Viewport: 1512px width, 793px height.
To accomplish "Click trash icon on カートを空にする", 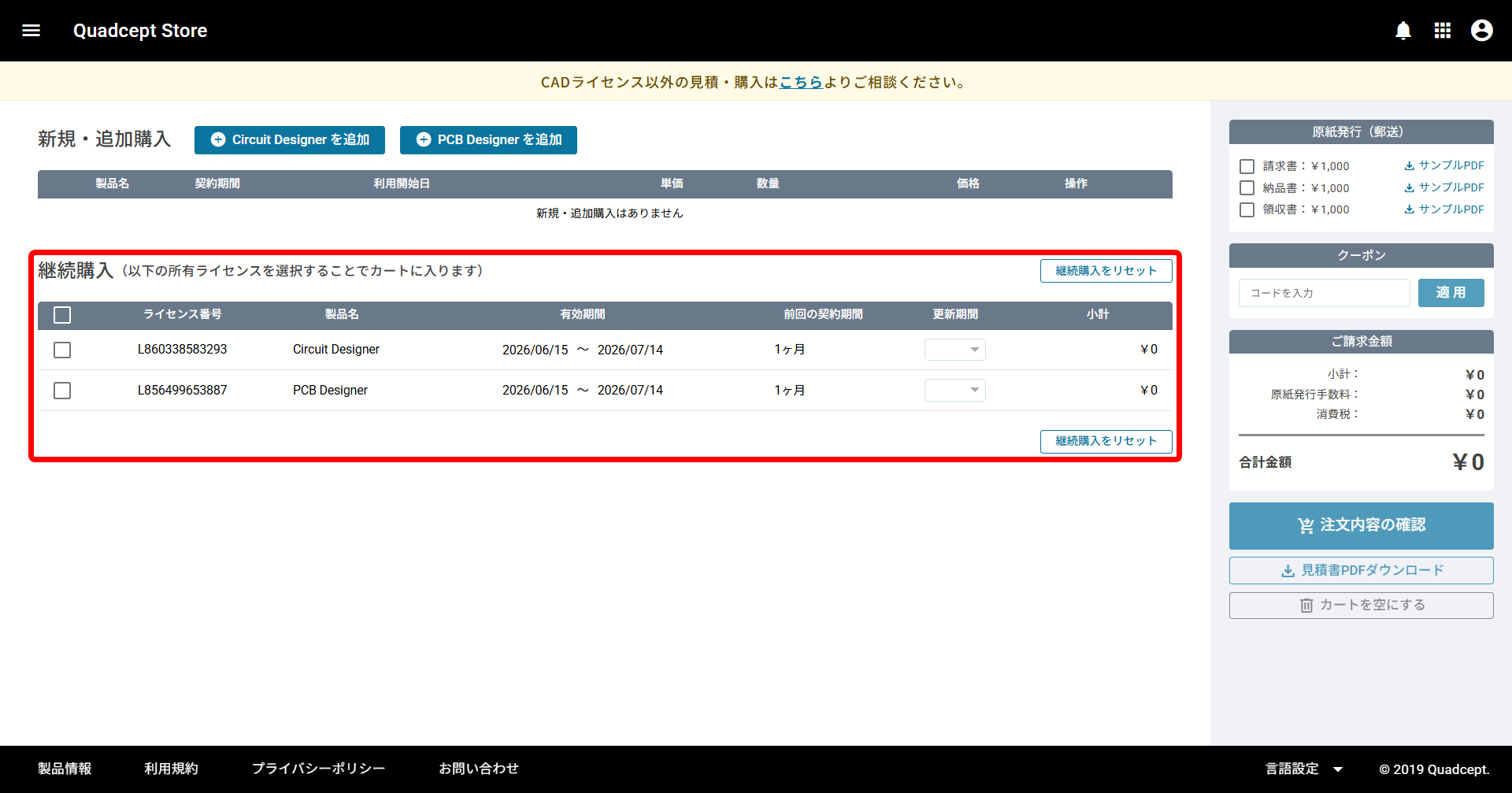I will coord(1306,606).
